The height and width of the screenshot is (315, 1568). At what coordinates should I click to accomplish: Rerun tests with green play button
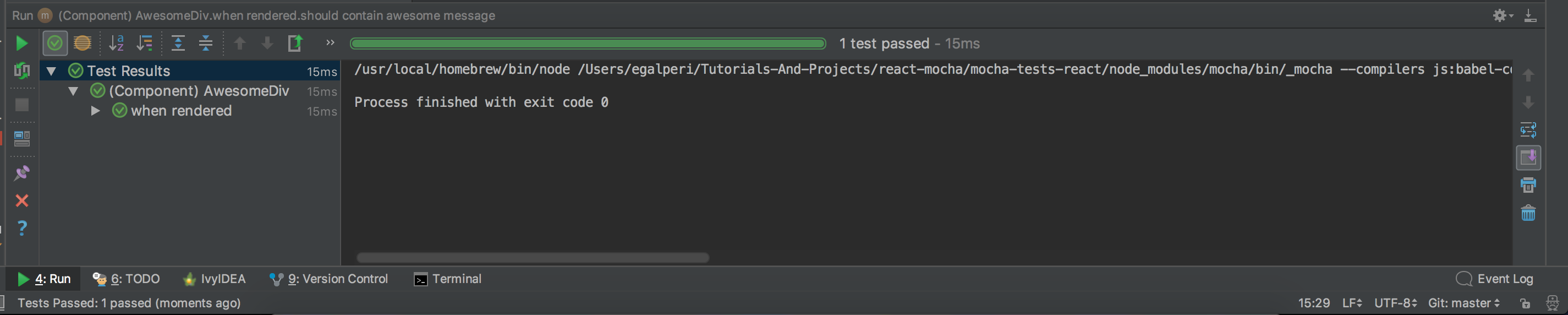tap(21, 44)
